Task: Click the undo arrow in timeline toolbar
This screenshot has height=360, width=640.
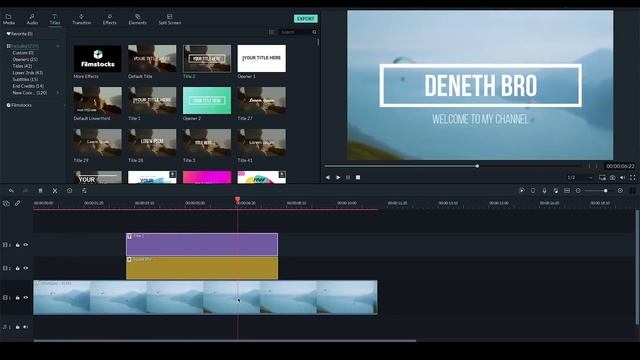Action: pyautogui.click(x=11, y=191)
